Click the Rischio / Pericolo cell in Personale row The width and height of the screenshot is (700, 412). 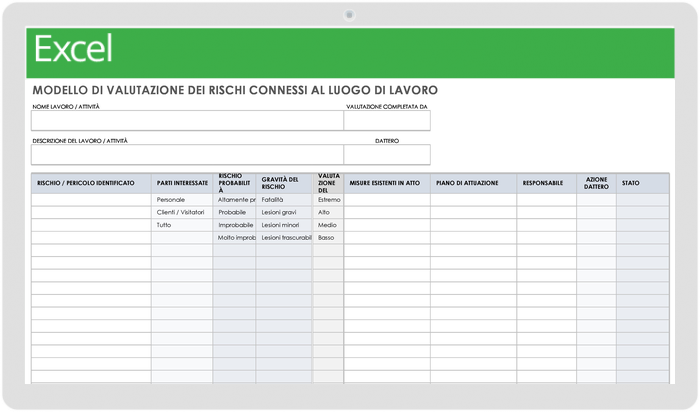coord(91,200)
